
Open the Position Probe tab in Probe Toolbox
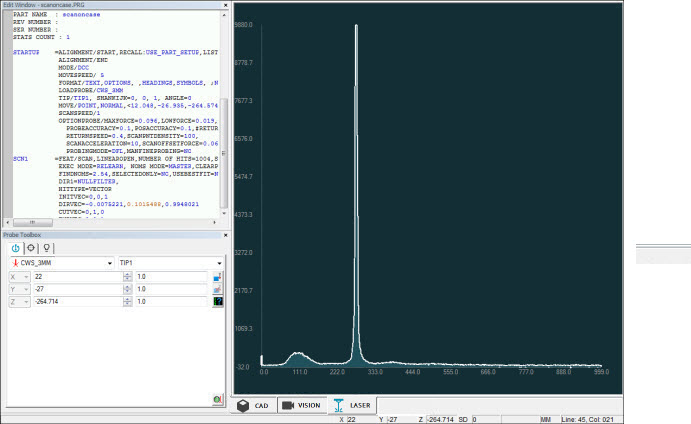pos(15,248)
